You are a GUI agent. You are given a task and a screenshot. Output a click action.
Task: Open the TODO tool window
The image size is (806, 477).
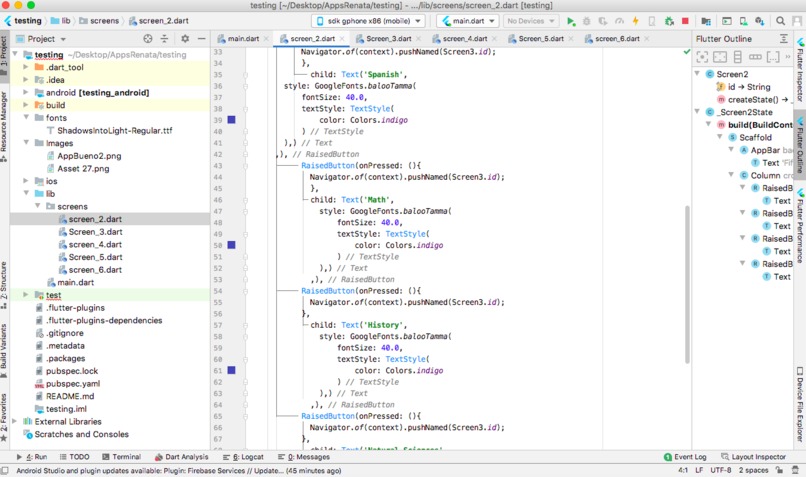coord(75,457)
